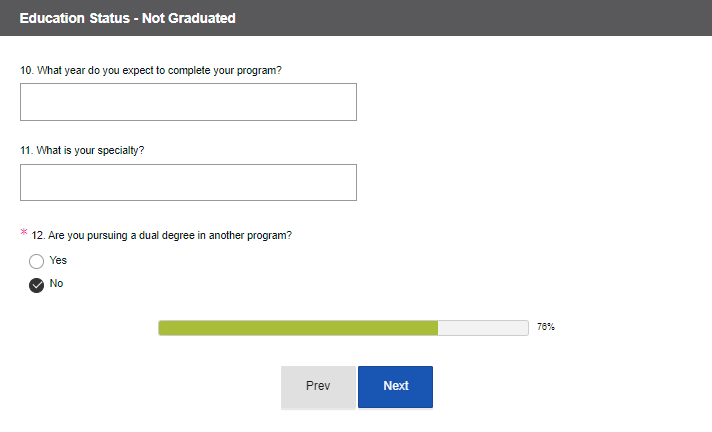Focus the expected completion year field
Screen dimensions: 712x432
click(188, 102)
